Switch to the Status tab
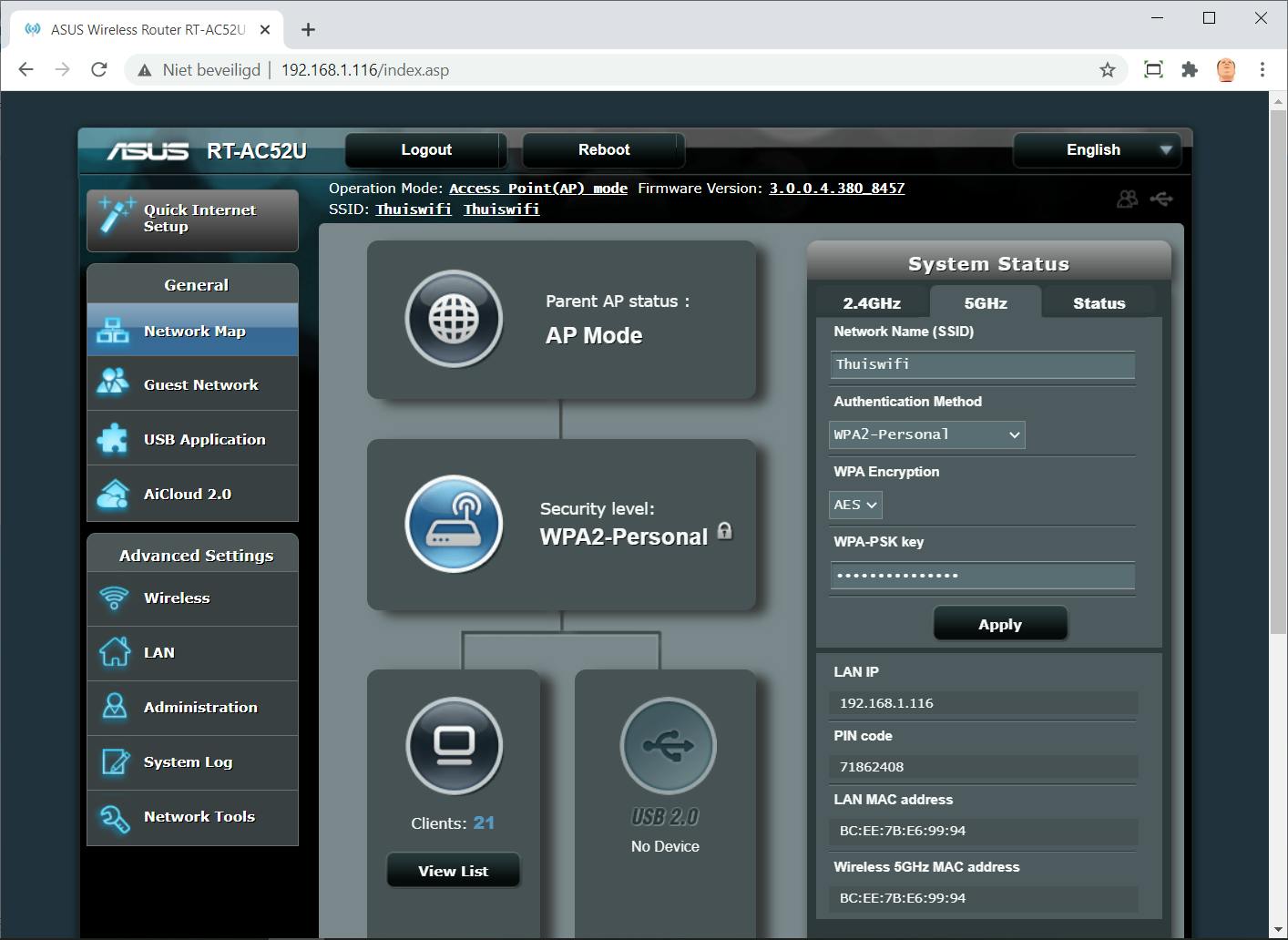 tap(1099, 303)
